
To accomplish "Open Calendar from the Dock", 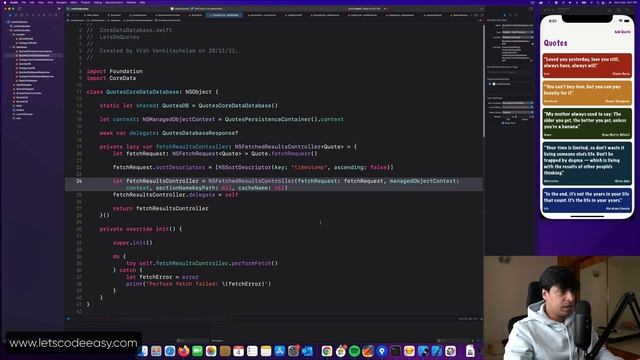I will tap(238, 351).
